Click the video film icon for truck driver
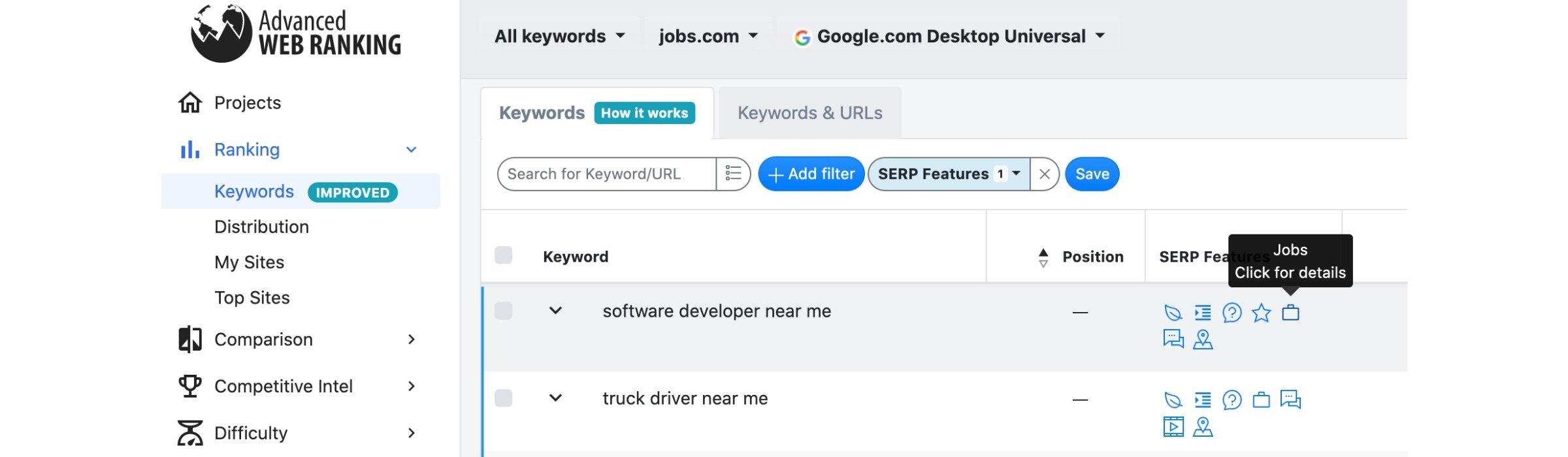Viewport: 1568px width, 457px height. click(x=1173, y=426)
